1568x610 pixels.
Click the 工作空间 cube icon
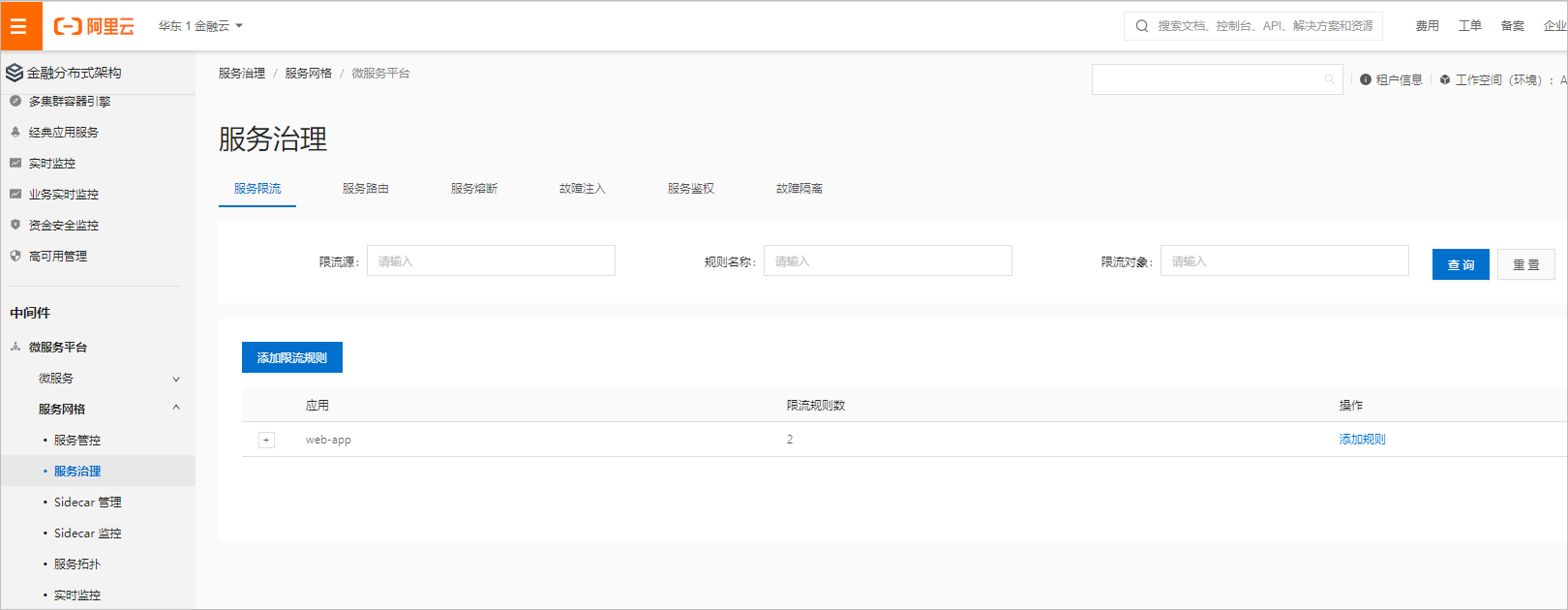pyautogui.click(x=1445, y=79)
